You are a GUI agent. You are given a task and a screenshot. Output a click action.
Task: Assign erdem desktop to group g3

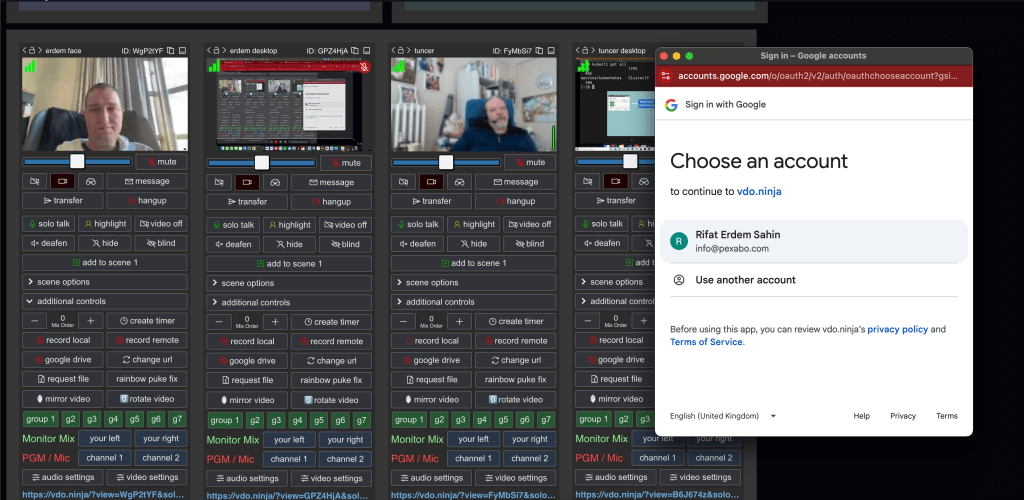(277, 420)
